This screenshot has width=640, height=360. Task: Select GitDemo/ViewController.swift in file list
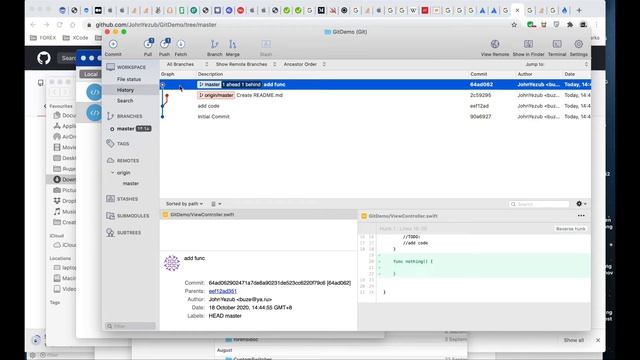pyautogui.click(x=259, y=214)
